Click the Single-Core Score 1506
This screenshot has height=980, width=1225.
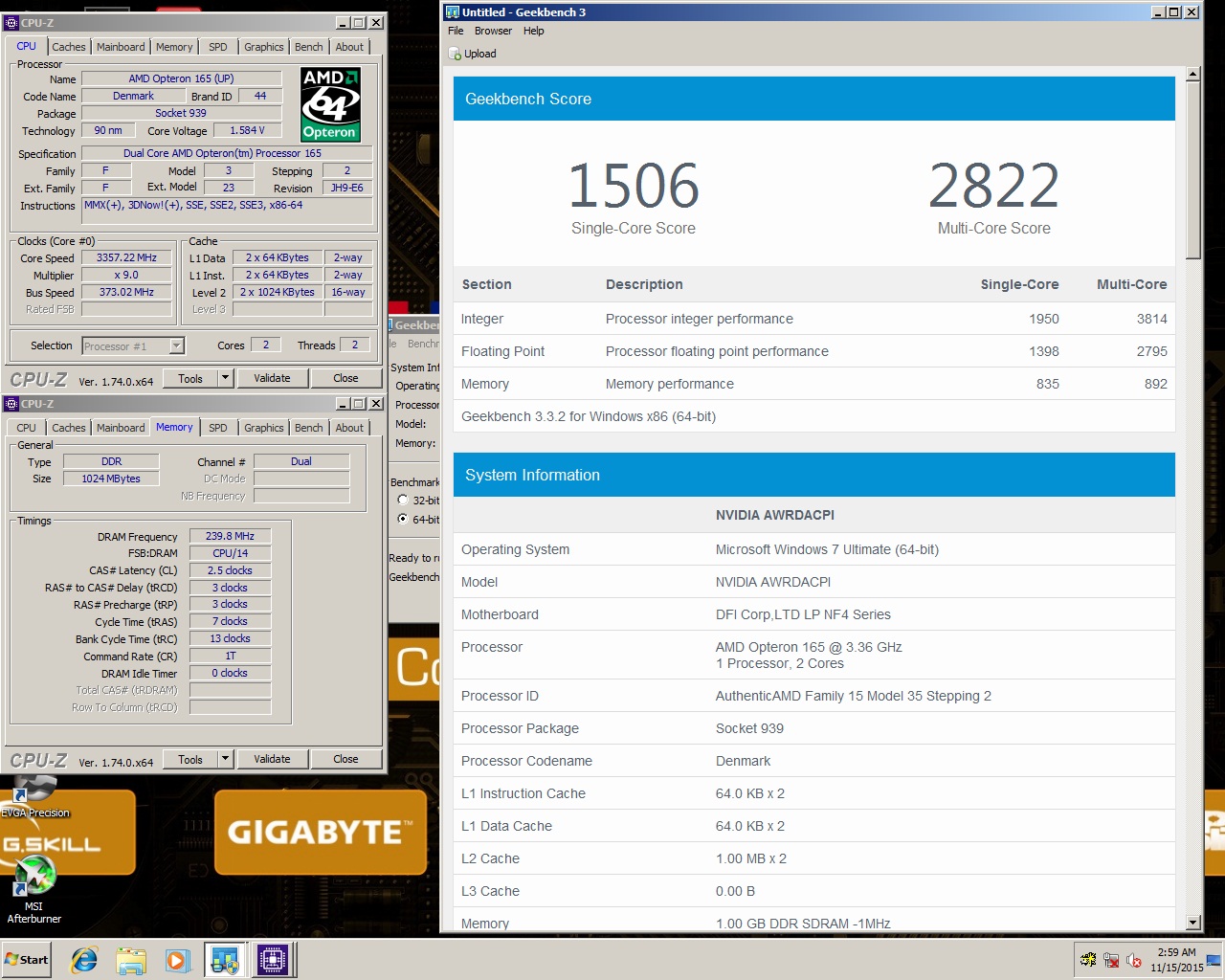click(634, 186)
